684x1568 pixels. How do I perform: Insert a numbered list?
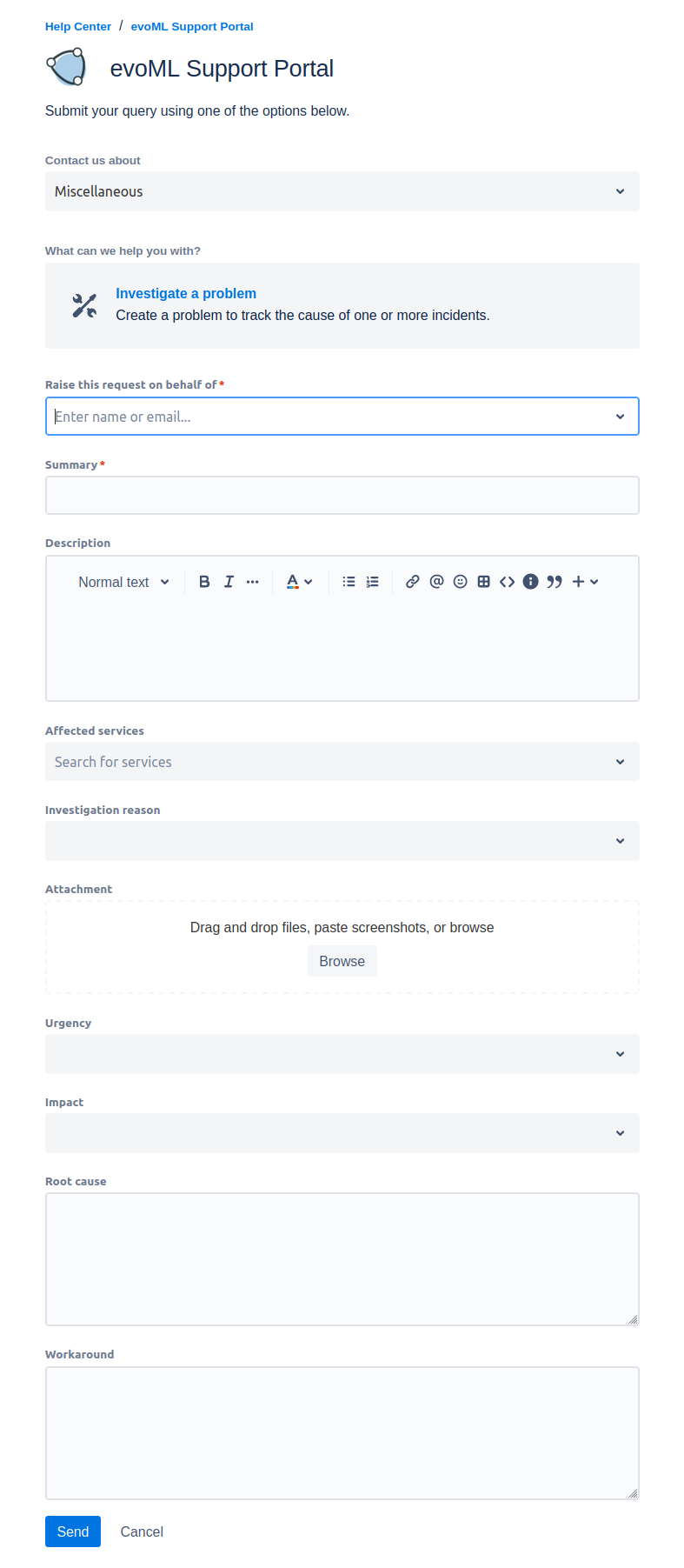372,582
